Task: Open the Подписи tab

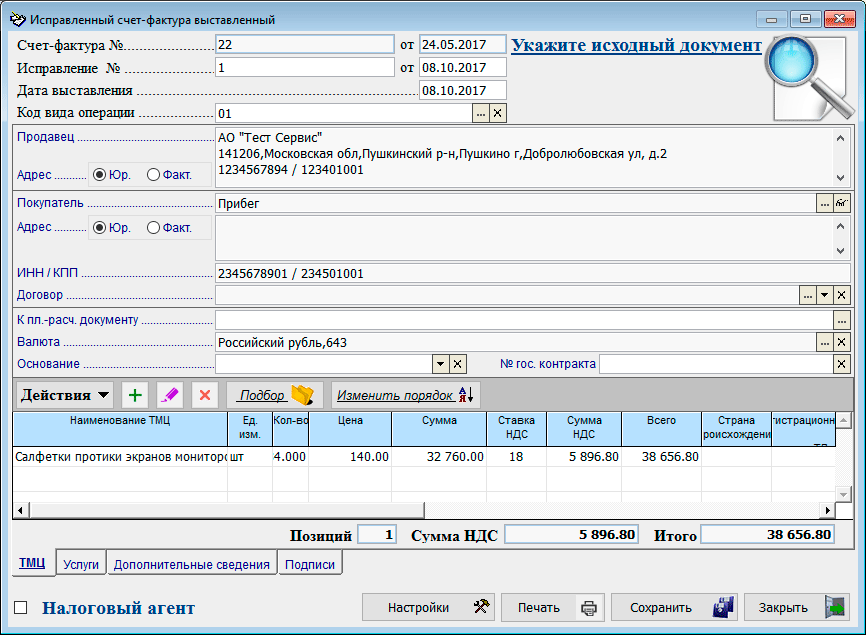Action: (310, 564)
